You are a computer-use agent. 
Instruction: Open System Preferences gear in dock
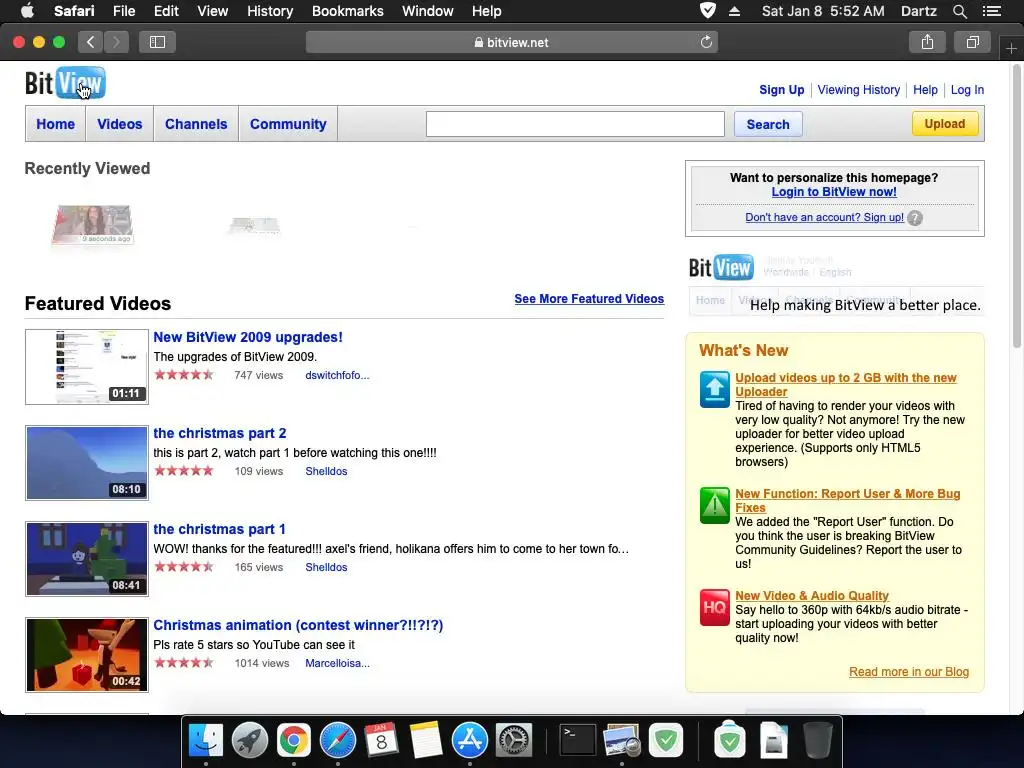514,741
